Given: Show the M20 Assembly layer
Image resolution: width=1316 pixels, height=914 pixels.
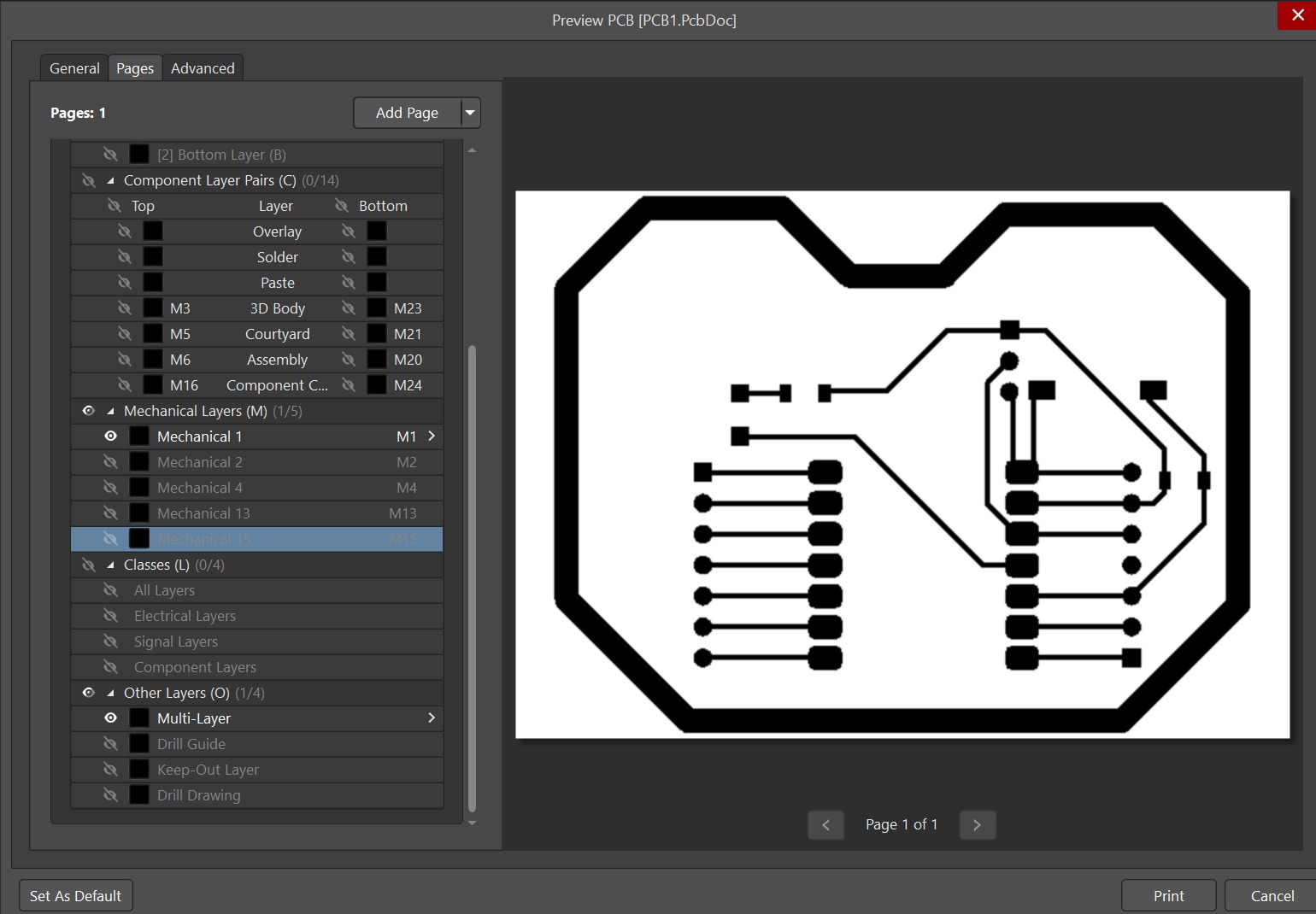Looking at the screenshot, I should pos(348,360).
